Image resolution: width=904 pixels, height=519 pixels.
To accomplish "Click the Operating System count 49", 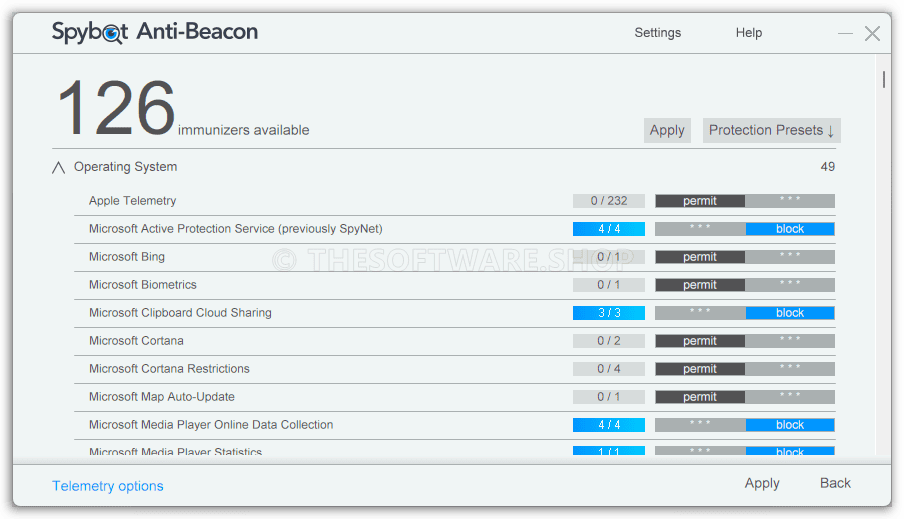I will coord(827,167).
